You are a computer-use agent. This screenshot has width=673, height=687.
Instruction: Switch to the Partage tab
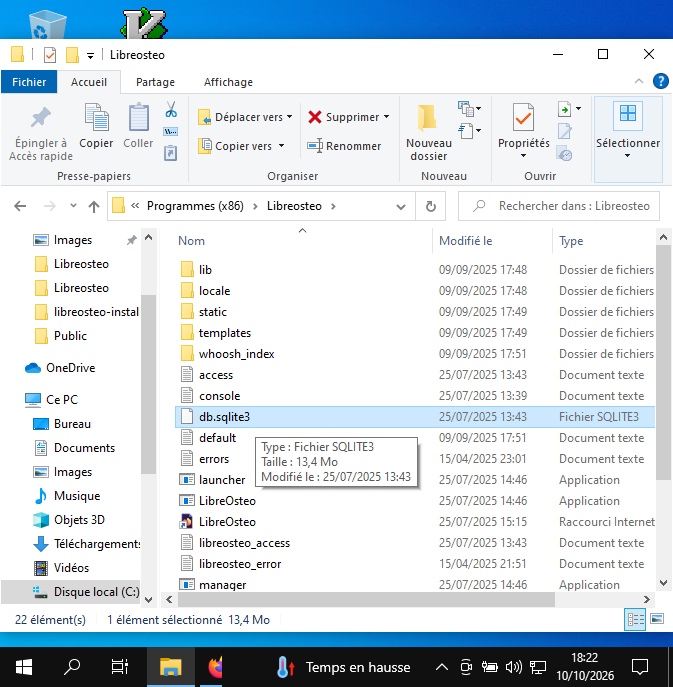coord(155,82)
